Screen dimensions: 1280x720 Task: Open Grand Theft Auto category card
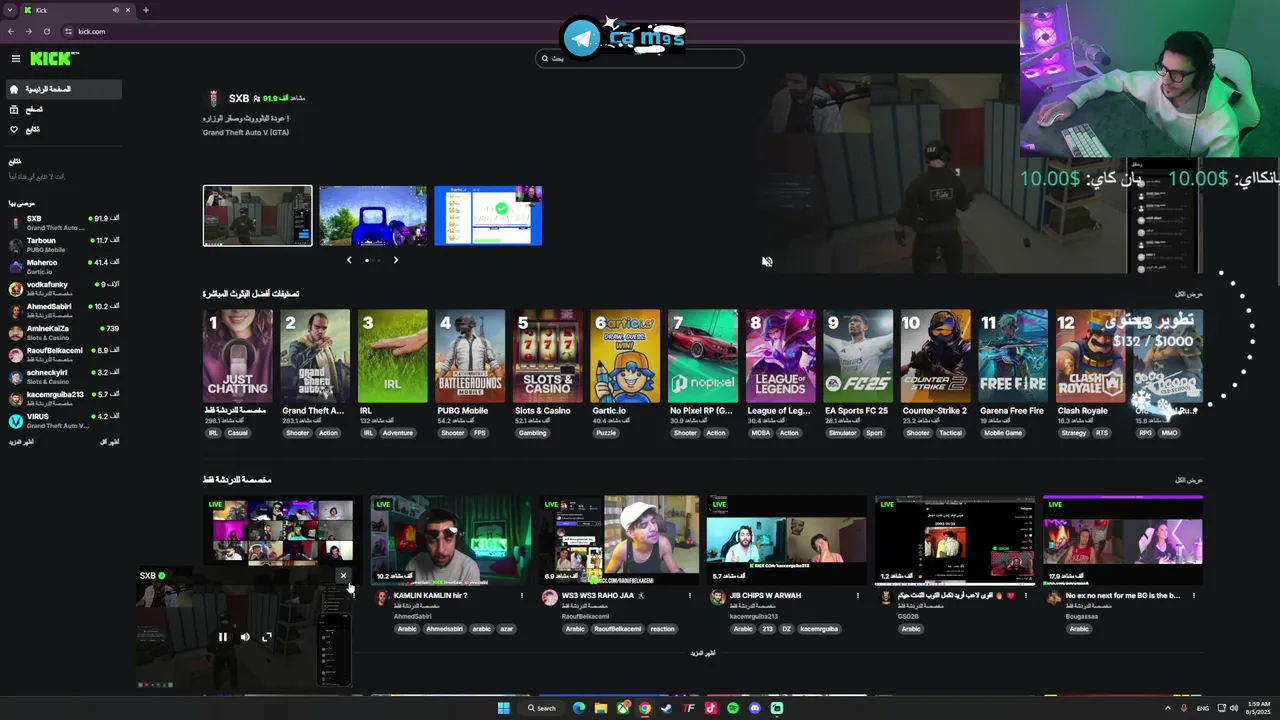(x=315, y=356)
